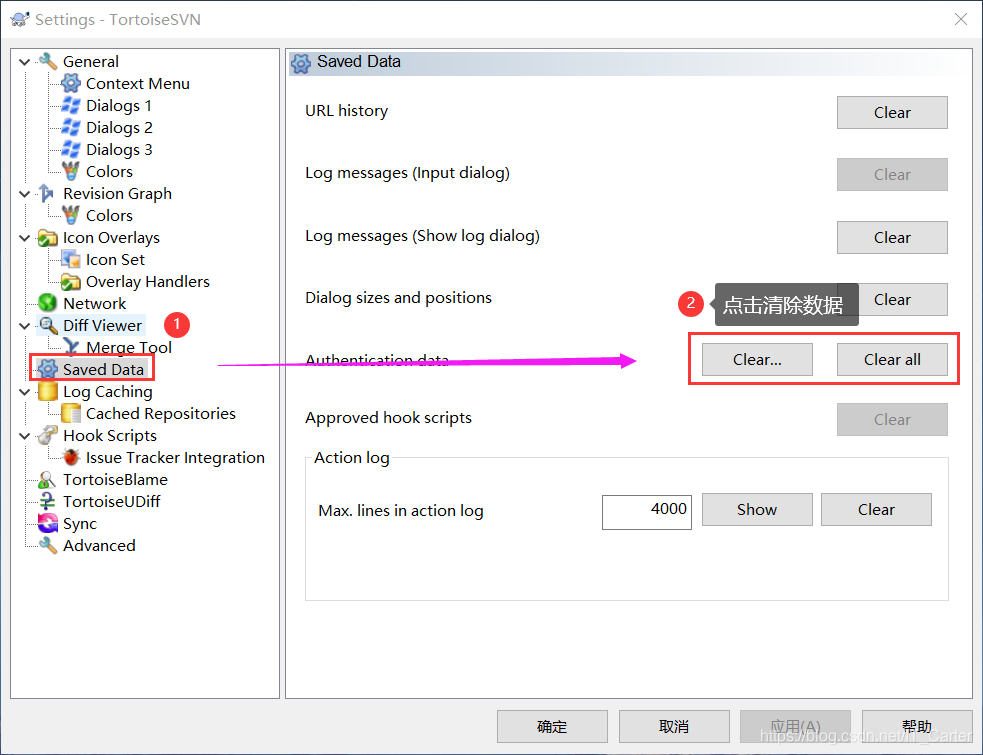The image size is (983, 755).
Task: Collapse the Log Caching tree node
Action: click(x=24, y=392)
